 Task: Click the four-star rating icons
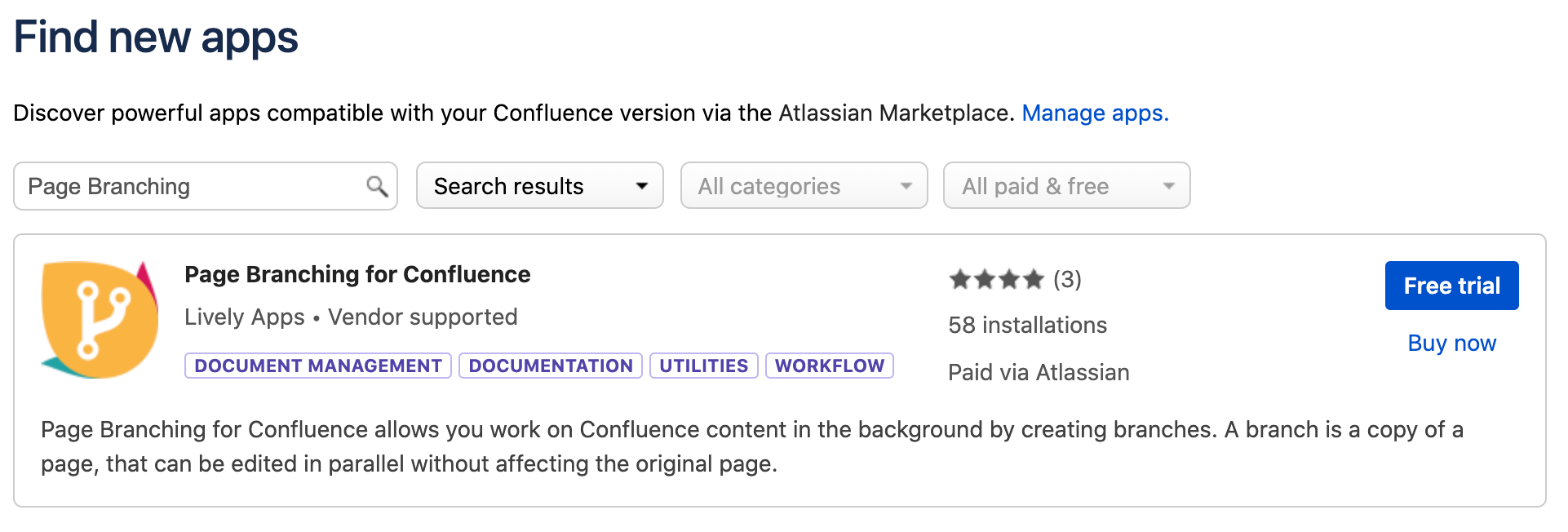996,280
